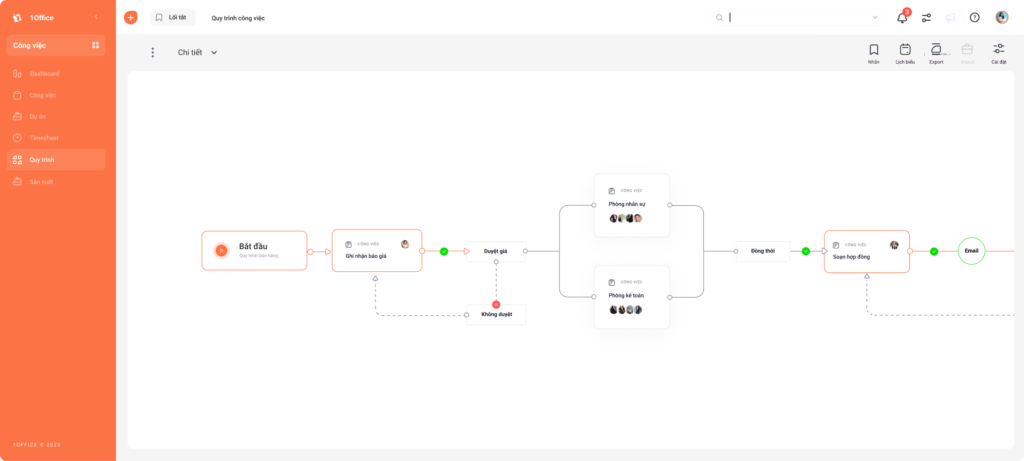Click the Lối tắt shortcut button
This screenshot has height=461, width=1024.
173,18
